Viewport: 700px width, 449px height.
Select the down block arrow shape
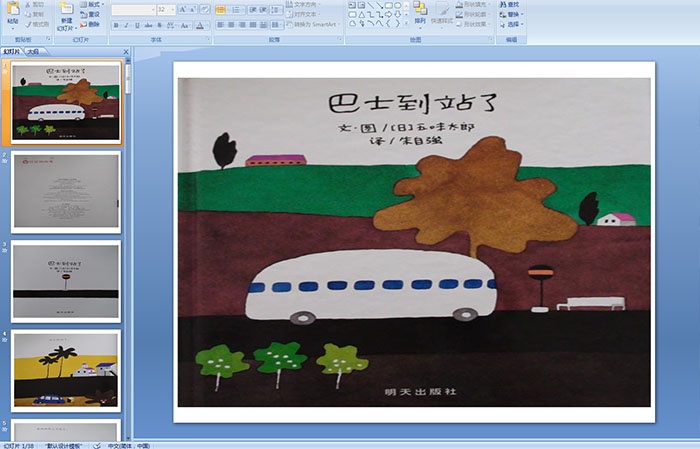pos(397,15)
